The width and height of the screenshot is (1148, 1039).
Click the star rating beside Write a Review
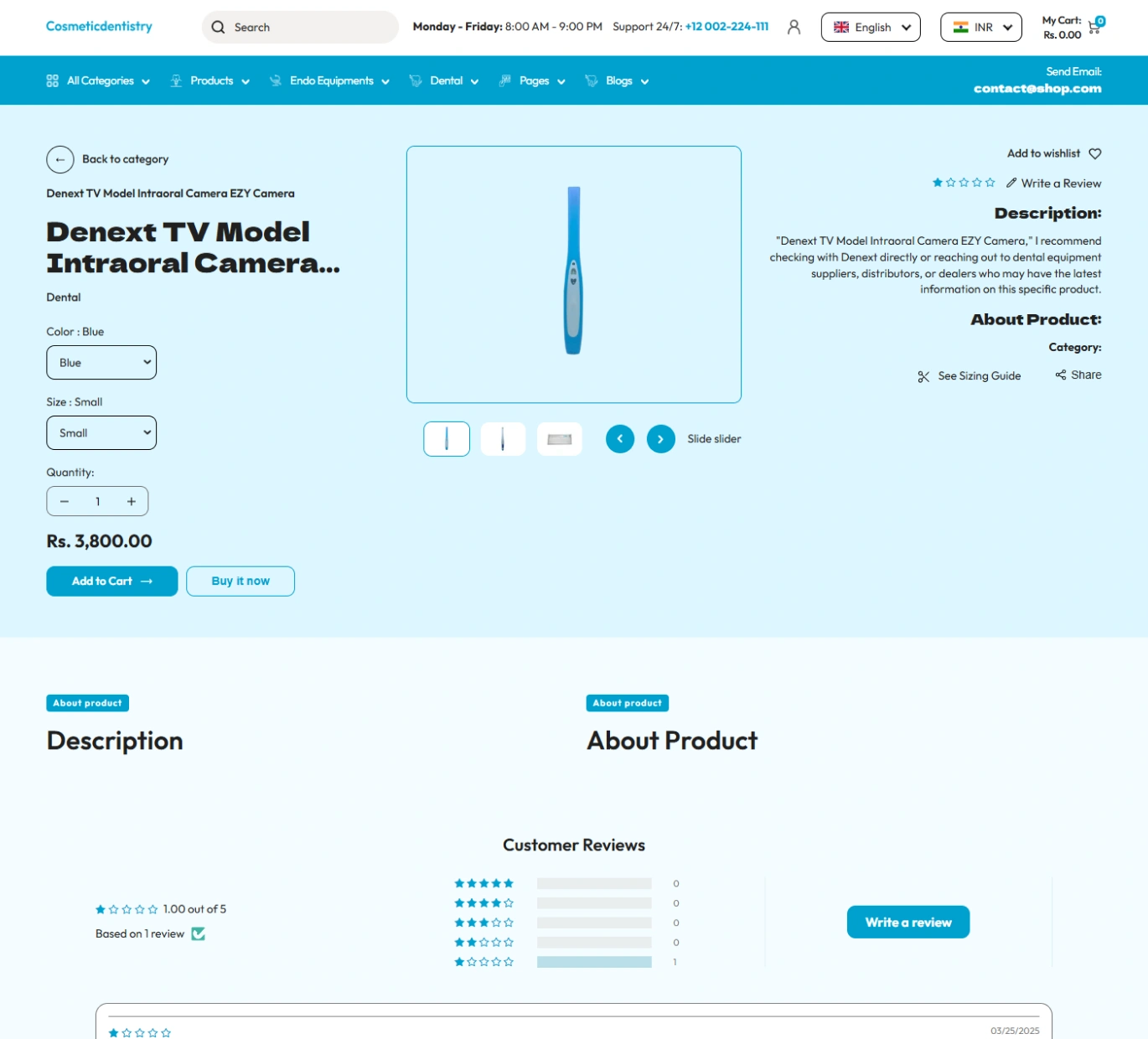pos(964,183)
